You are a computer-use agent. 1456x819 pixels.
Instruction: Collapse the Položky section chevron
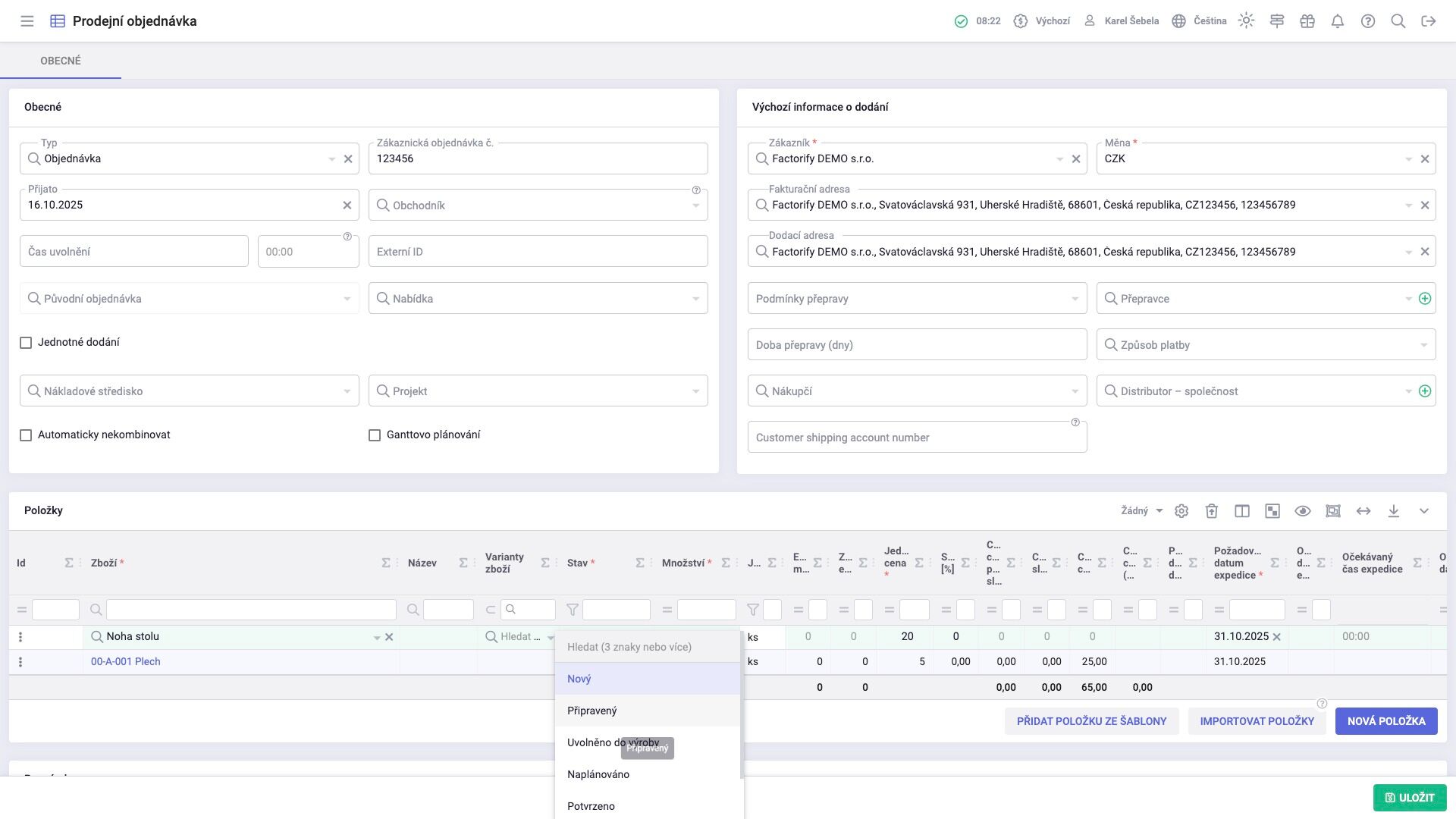click(x=1424, y=511)
